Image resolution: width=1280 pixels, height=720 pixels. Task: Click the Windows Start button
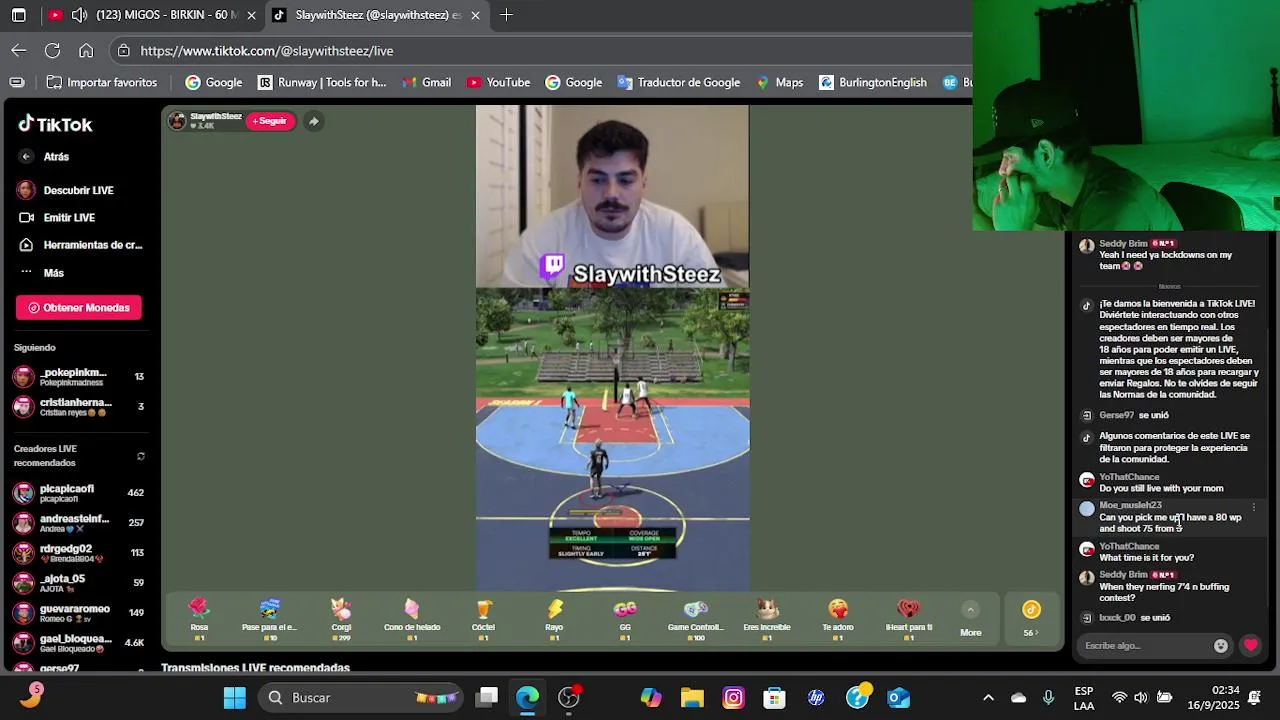pos(234,697)
